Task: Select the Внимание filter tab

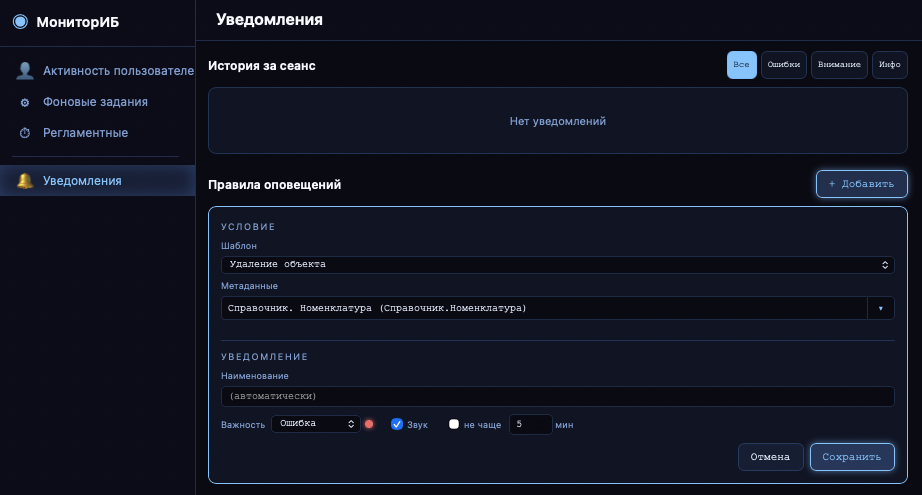Action: [x=839, y=65]
